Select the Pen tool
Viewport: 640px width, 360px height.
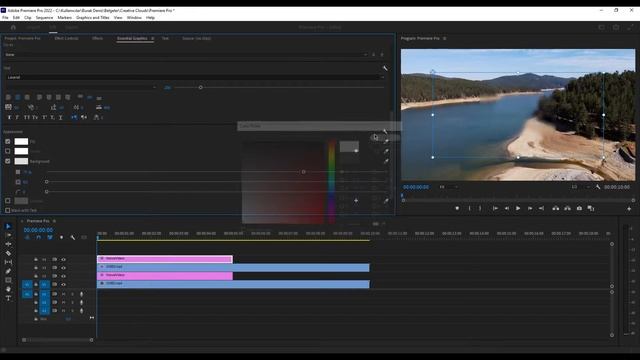tap(8, 271)
